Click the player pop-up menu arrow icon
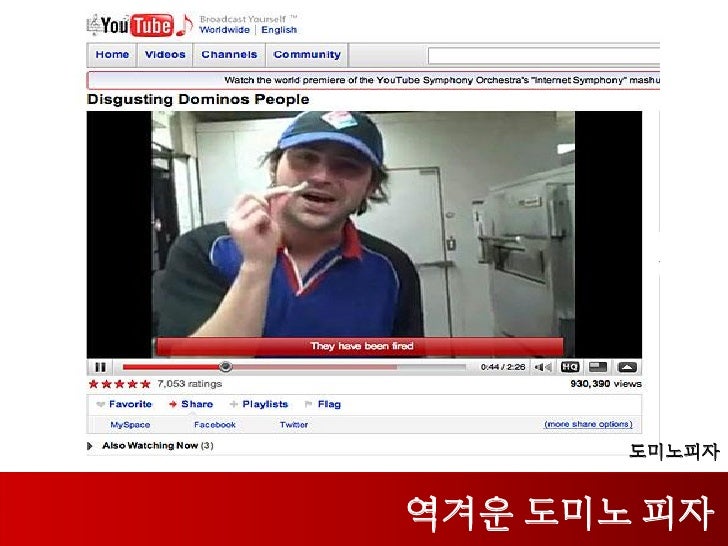728x546 pixels. [x=627, y=367]
